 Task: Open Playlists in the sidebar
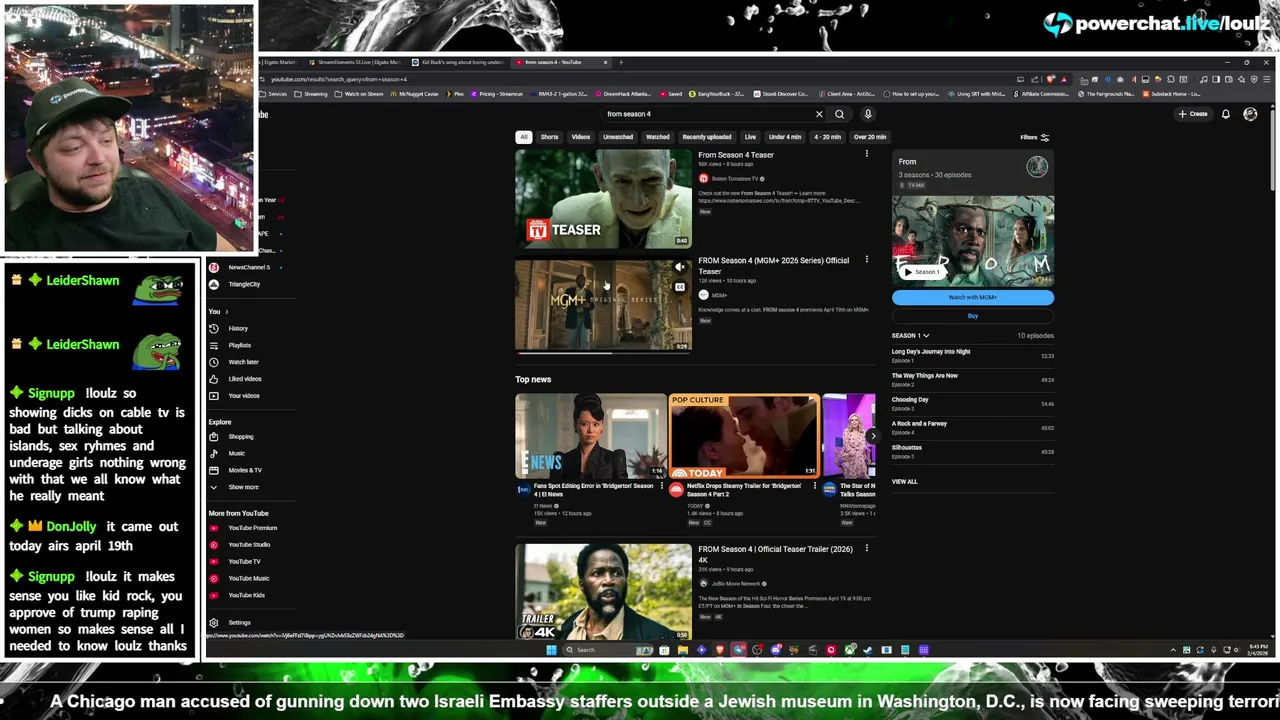[x=240, y=345]
